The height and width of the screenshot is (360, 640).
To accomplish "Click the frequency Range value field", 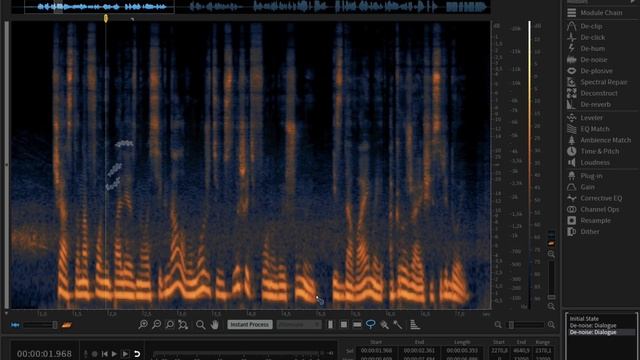I will pos(543,351).
